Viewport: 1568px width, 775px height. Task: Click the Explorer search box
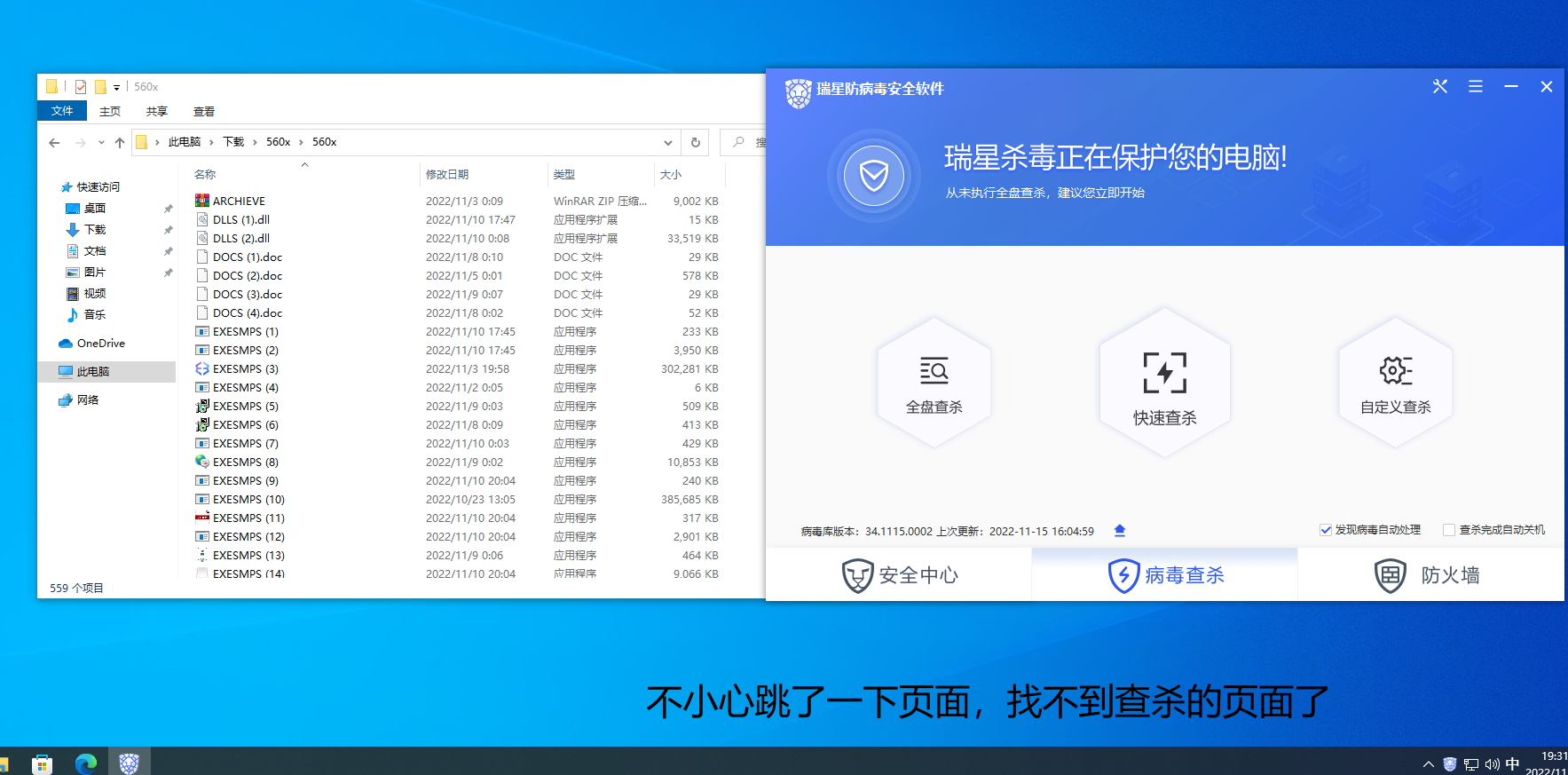744,142
